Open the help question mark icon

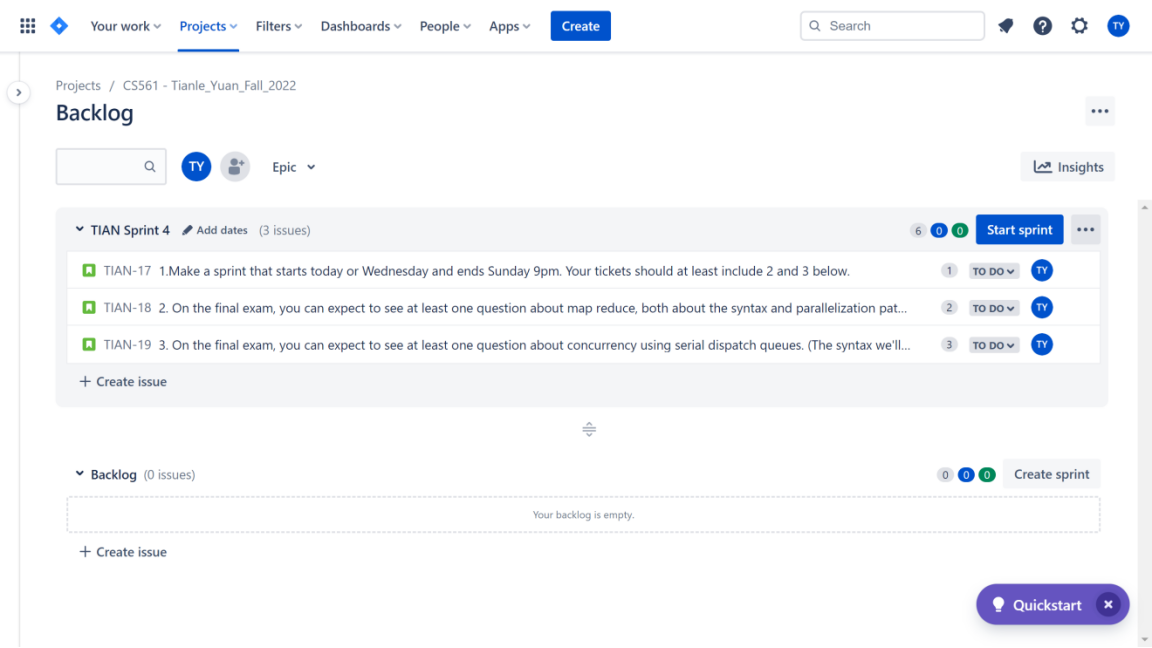(x=1043, y=26)
